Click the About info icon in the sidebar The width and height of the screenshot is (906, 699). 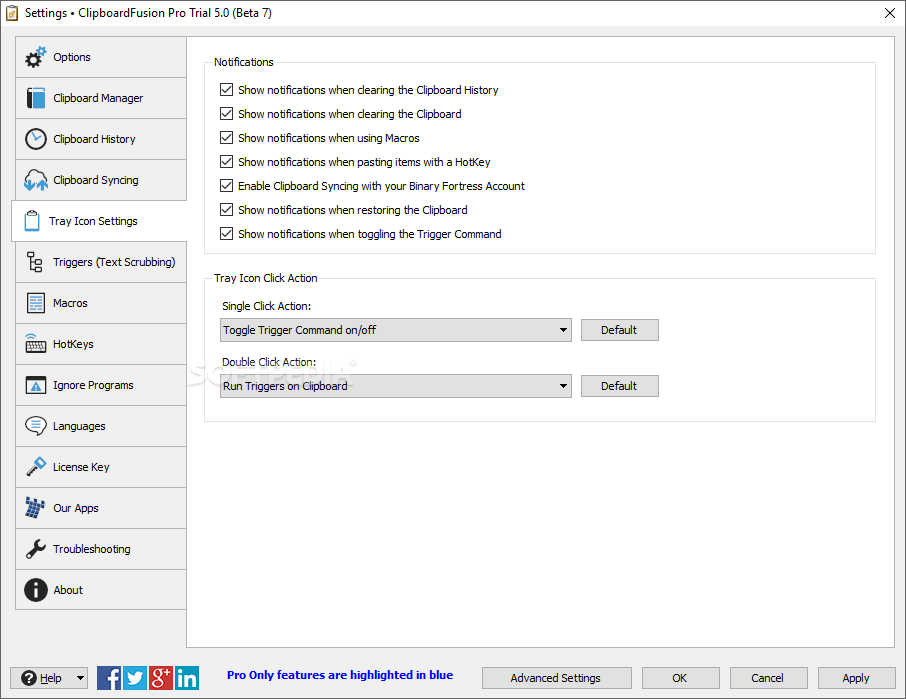36,590
